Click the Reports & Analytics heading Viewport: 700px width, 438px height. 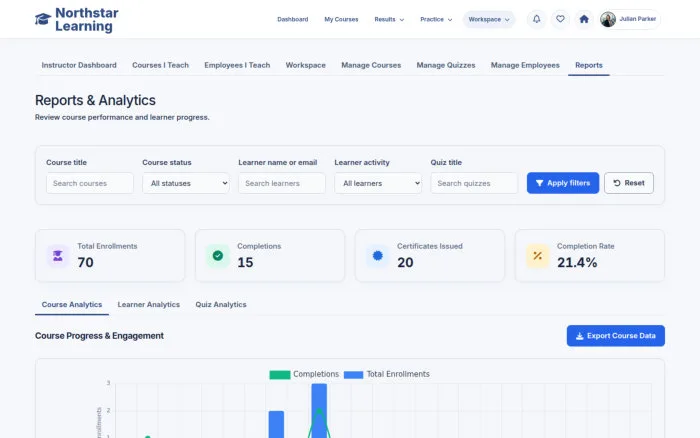click(95, 100)
